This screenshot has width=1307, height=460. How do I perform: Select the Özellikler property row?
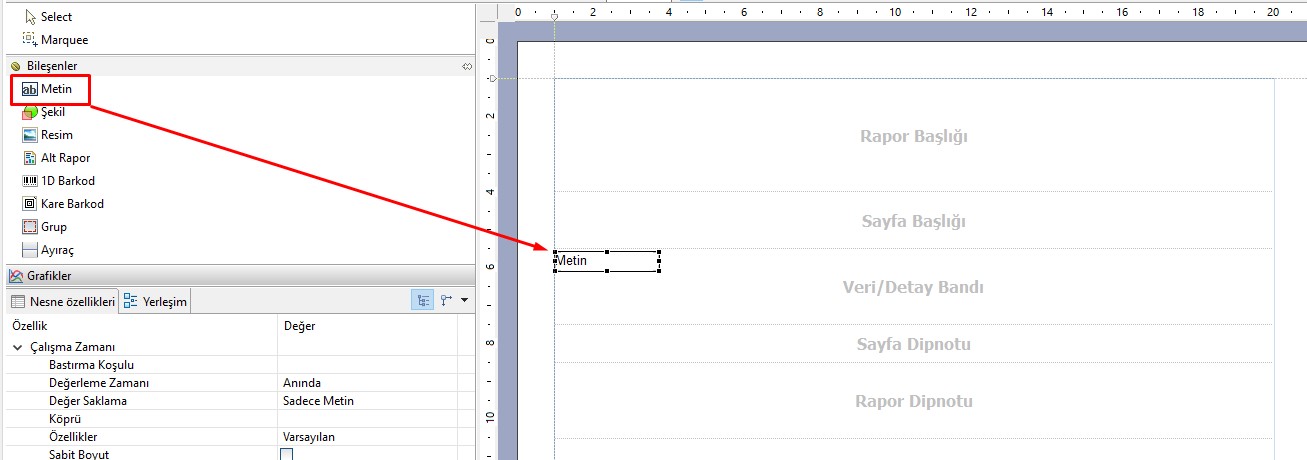[240, 437]
